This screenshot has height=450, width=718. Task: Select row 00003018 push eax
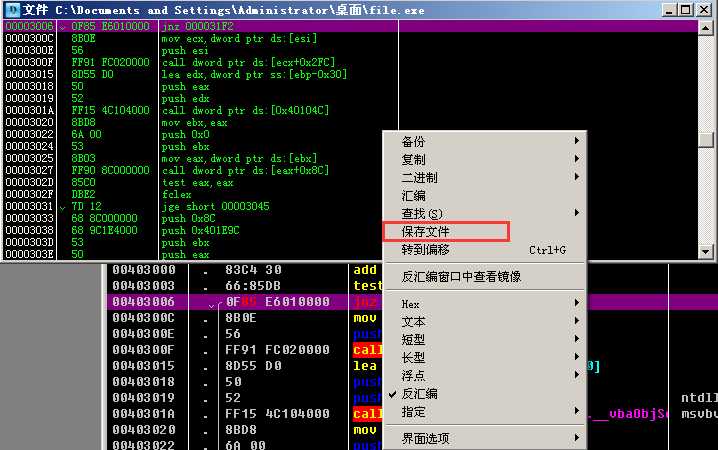tap(350, 86)
